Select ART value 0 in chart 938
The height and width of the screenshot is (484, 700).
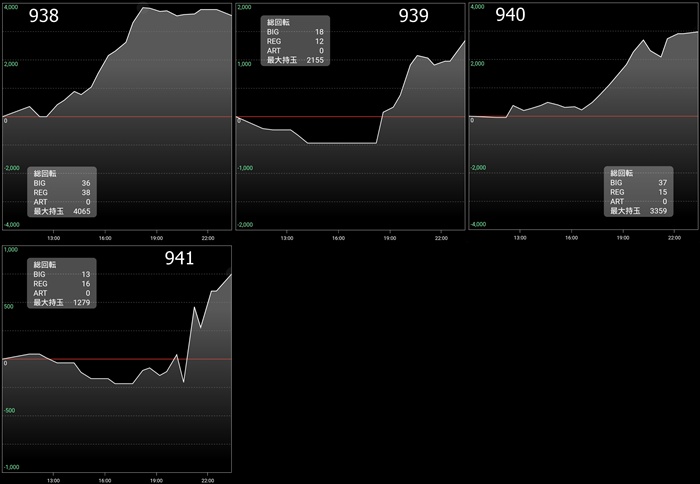[x=88, y=202]
